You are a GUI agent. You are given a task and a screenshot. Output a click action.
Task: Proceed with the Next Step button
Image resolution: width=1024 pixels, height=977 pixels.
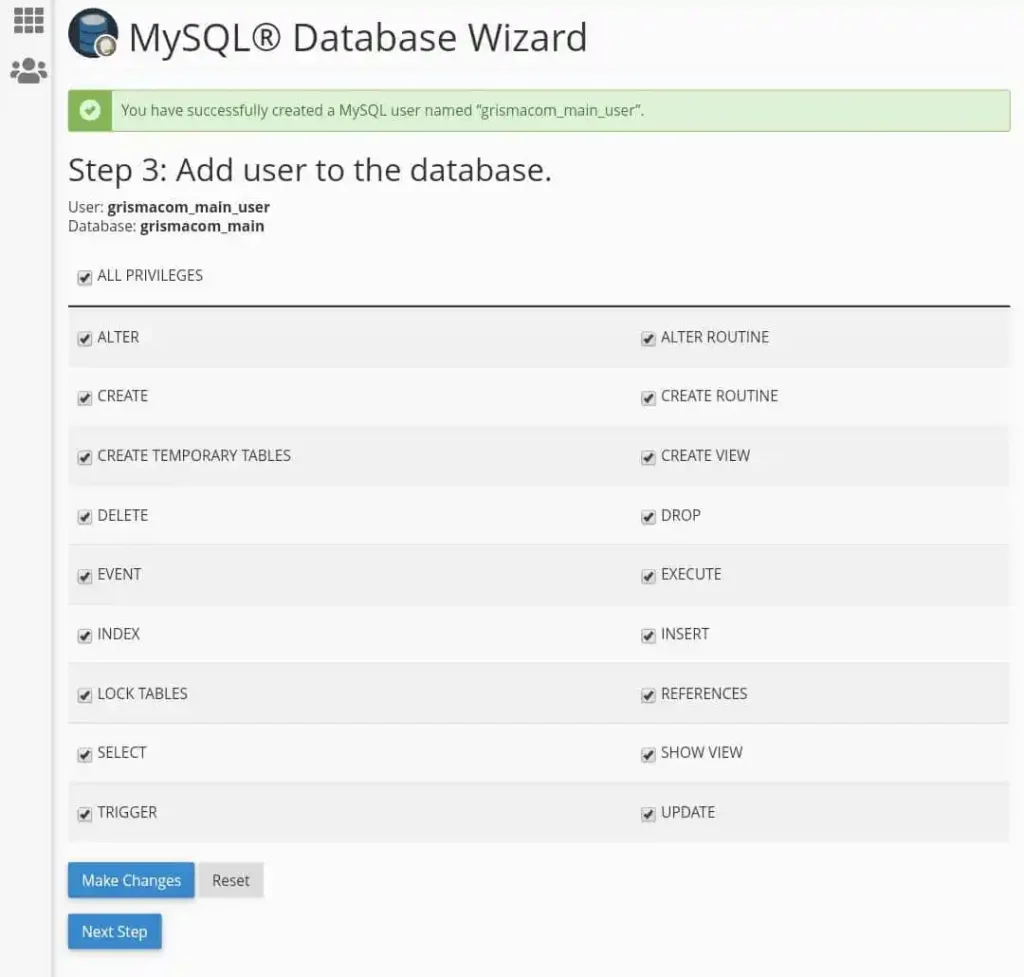click(114, 931)
